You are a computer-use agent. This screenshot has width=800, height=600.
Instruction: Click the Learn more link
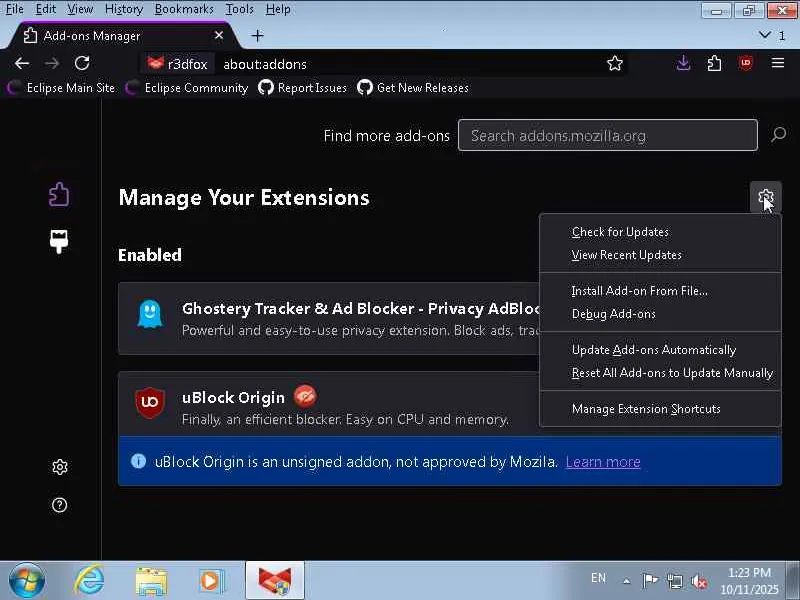603,462
